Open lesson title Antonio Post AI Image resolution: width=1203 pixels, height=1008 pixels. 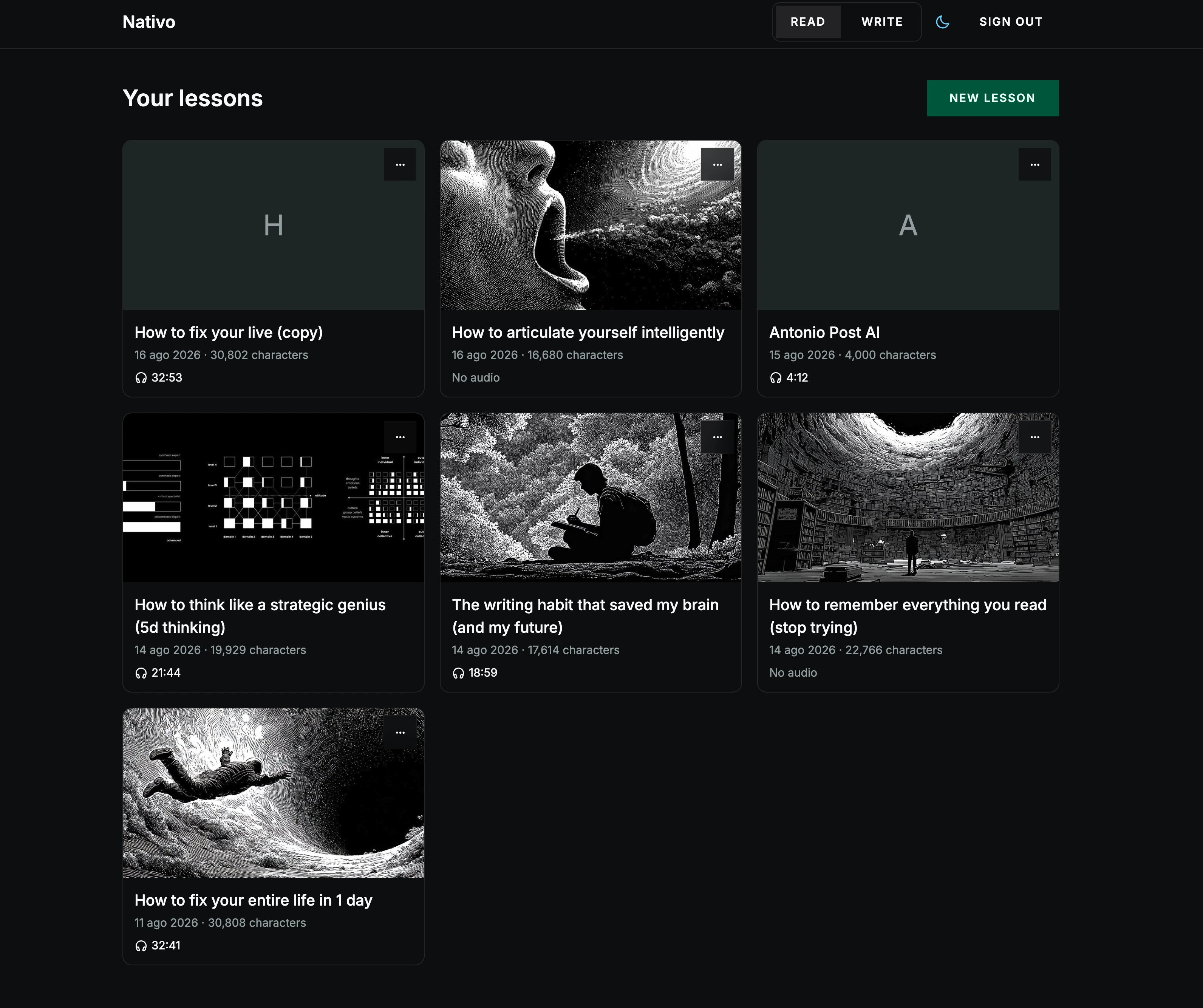pyautogui.click(x=824, y=332)
